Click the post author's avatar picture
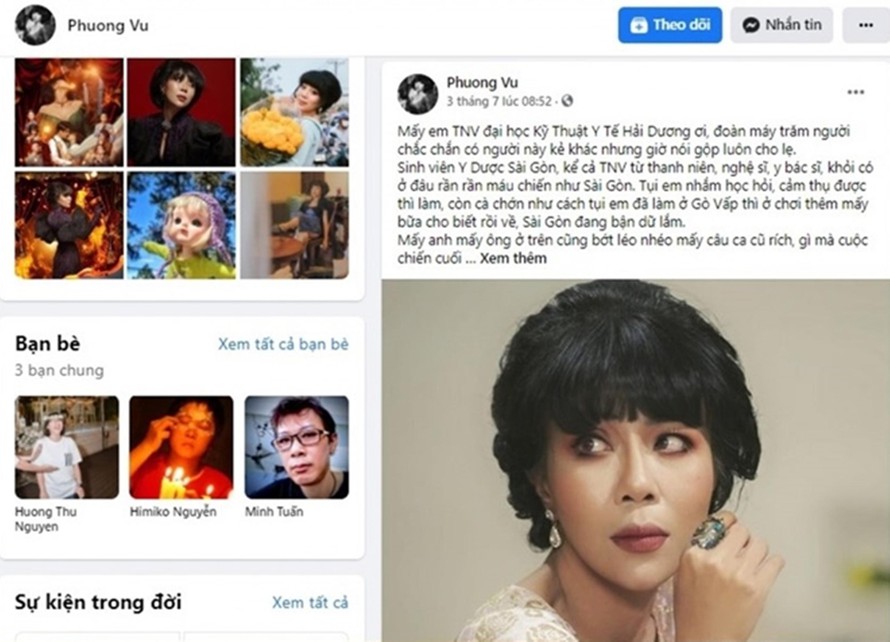The height and width of the screenshot is (642, 890). (418, 94)
